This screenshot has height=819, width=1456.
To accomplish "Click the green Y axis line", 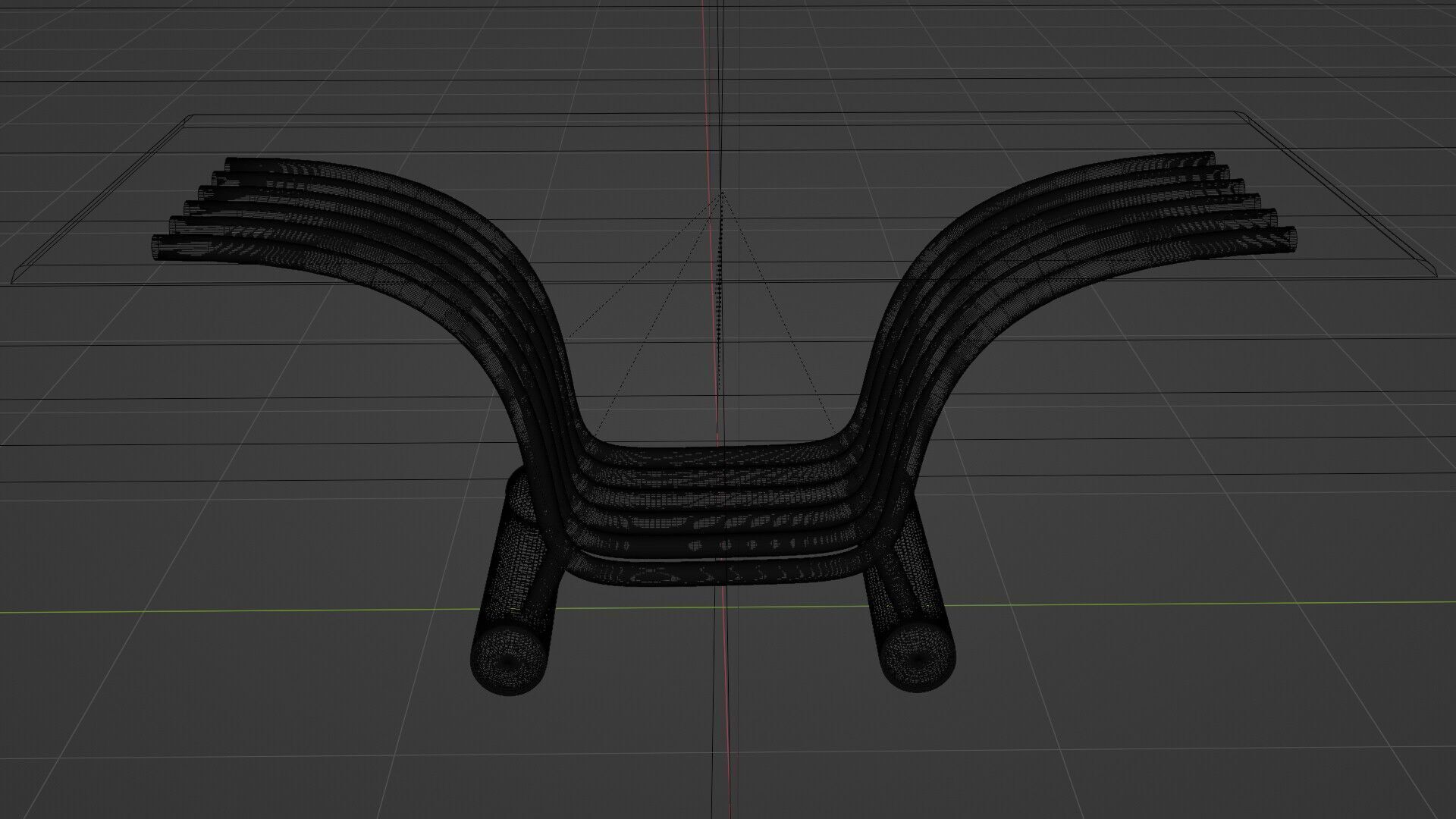I will click(x=227, y=610).
